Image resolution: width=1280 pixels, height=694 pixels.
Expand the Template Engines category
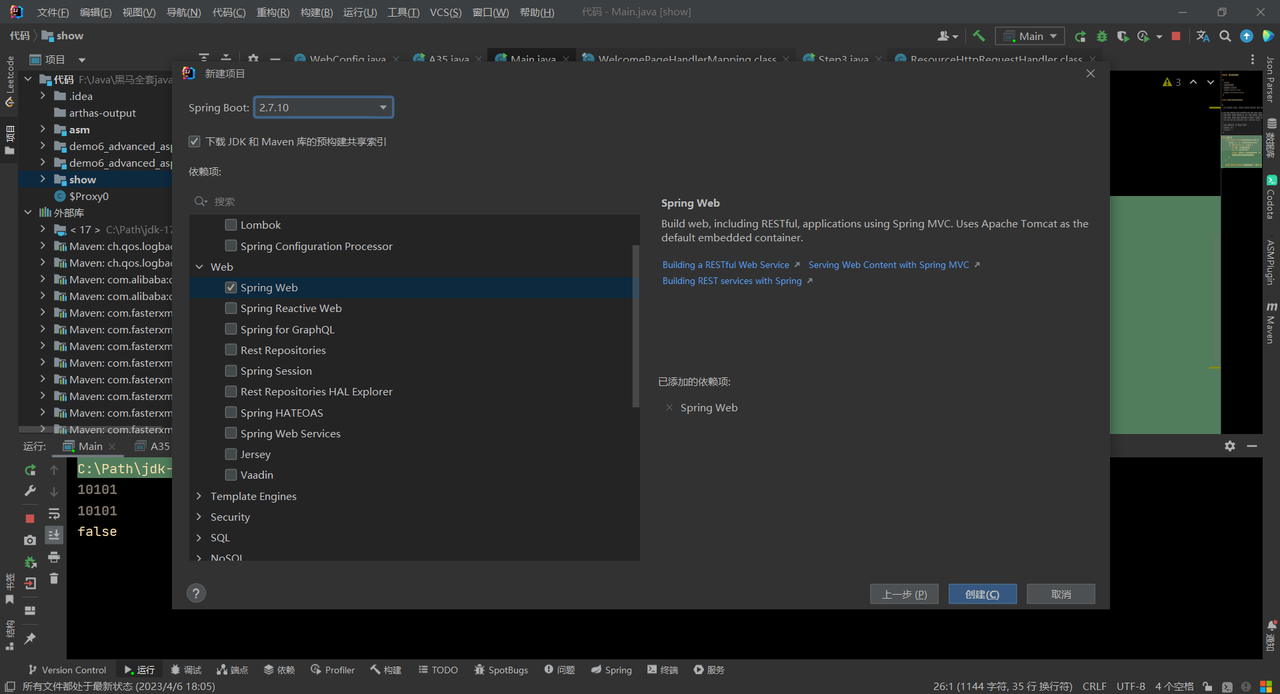tap(199, 496)
